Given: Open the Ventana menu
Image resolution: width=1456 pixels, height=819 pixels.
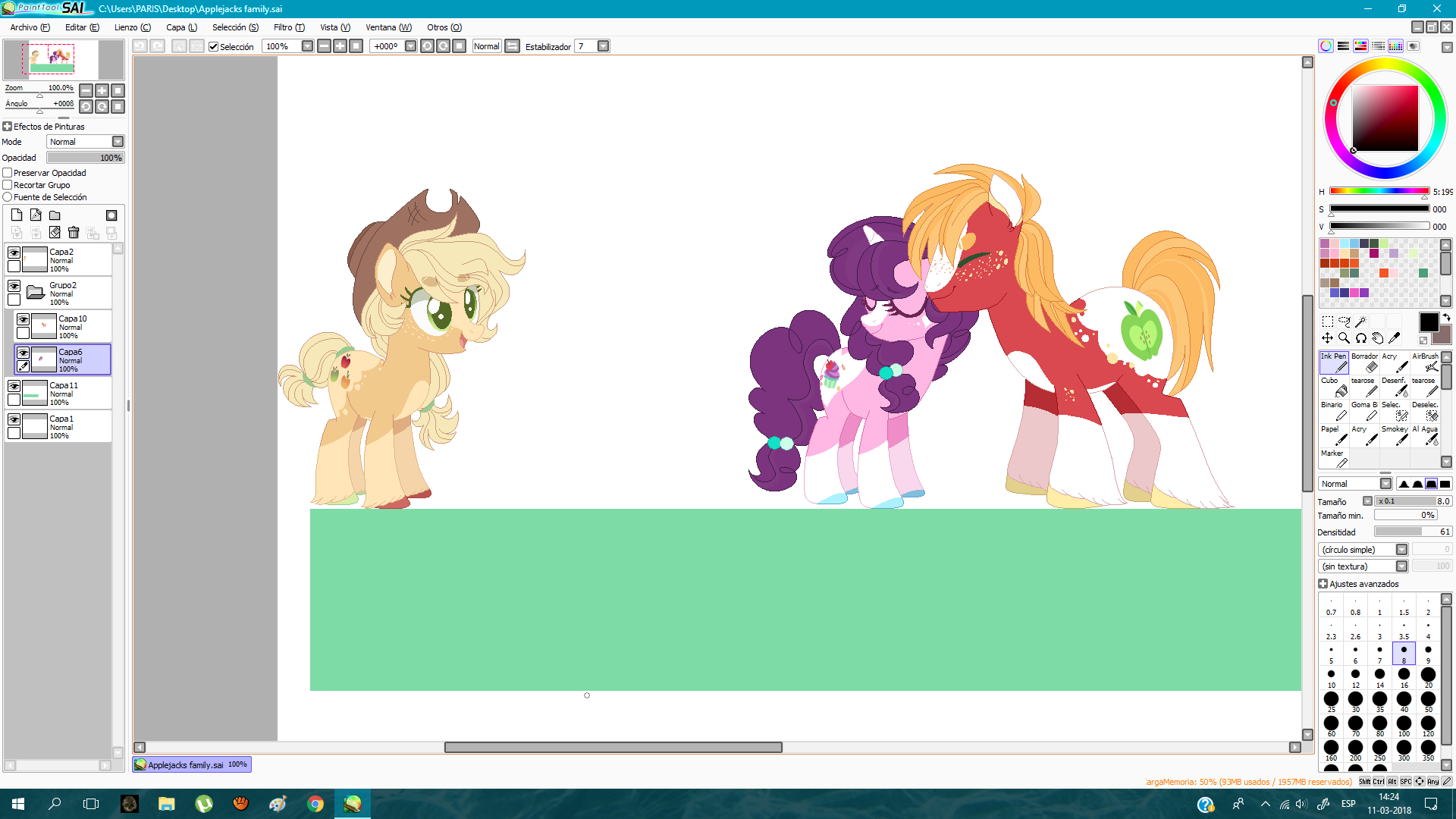Looking at the screenshot, I should tap(389, 27).
